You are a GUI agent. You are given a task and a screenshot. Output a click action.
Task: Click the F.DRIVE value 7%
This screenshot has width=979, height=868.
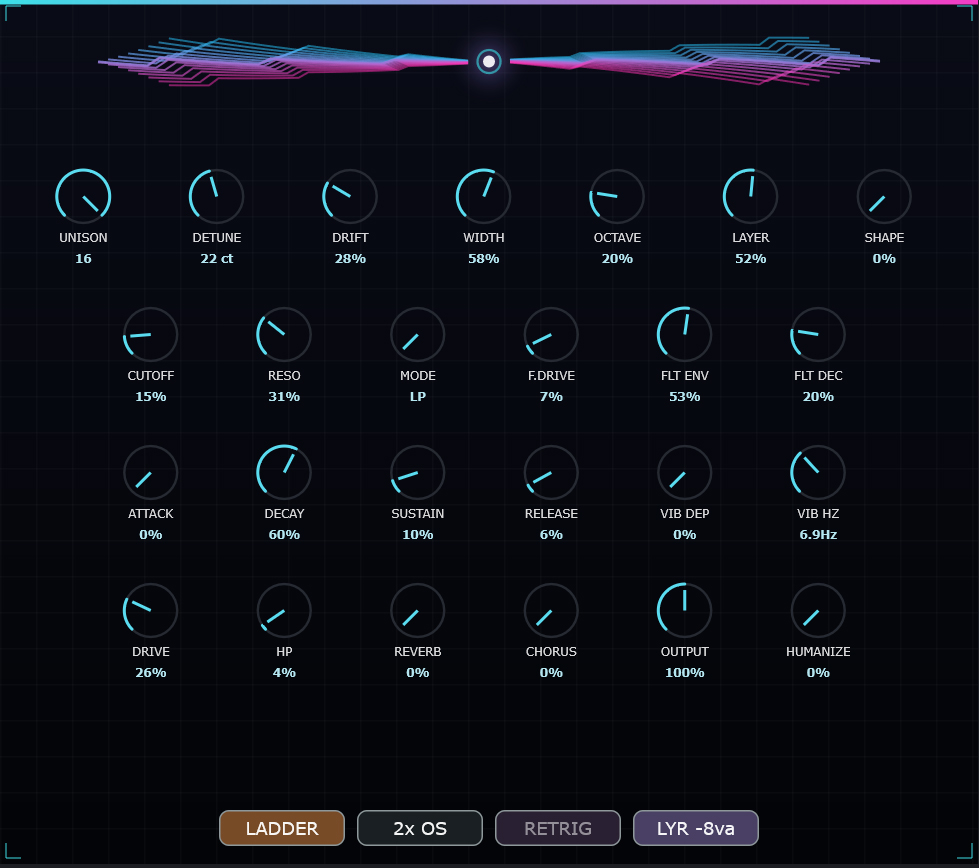551,397
